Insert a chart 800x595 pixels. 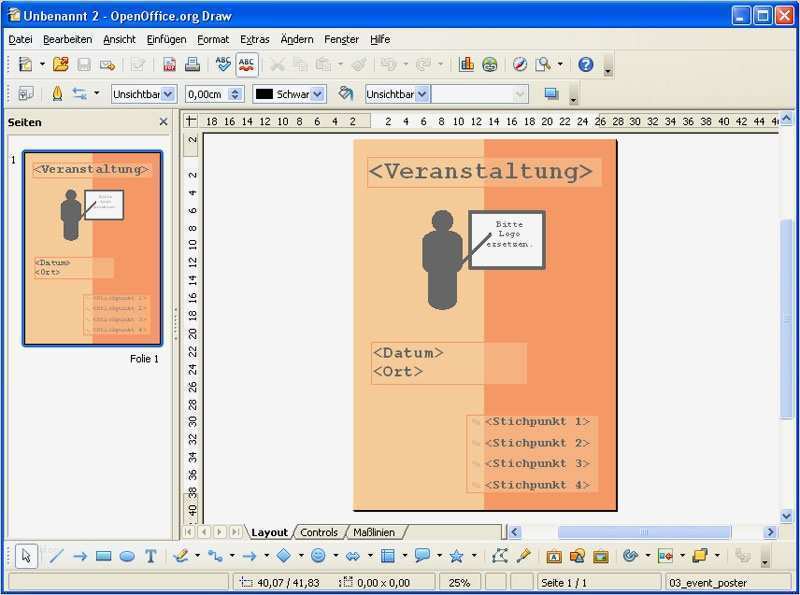coord(465,64)
